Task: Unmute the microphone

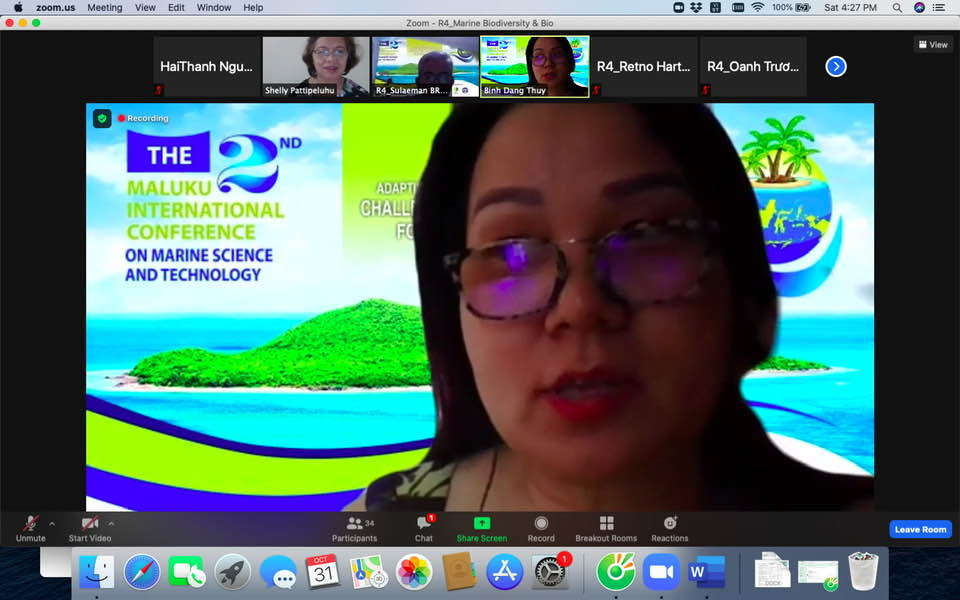Action: (31, 527)
